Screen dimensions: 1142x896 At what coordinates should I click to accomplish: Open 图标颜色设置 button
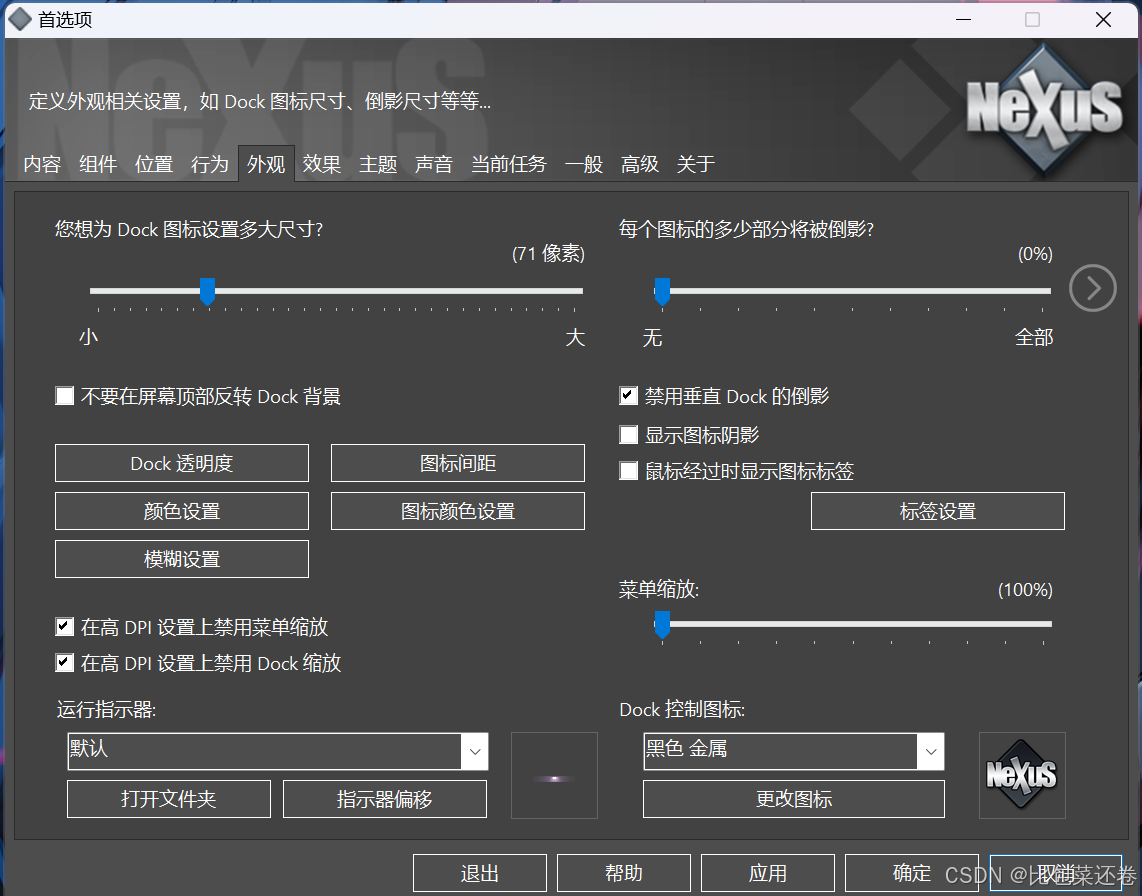[x=458, y=511]
